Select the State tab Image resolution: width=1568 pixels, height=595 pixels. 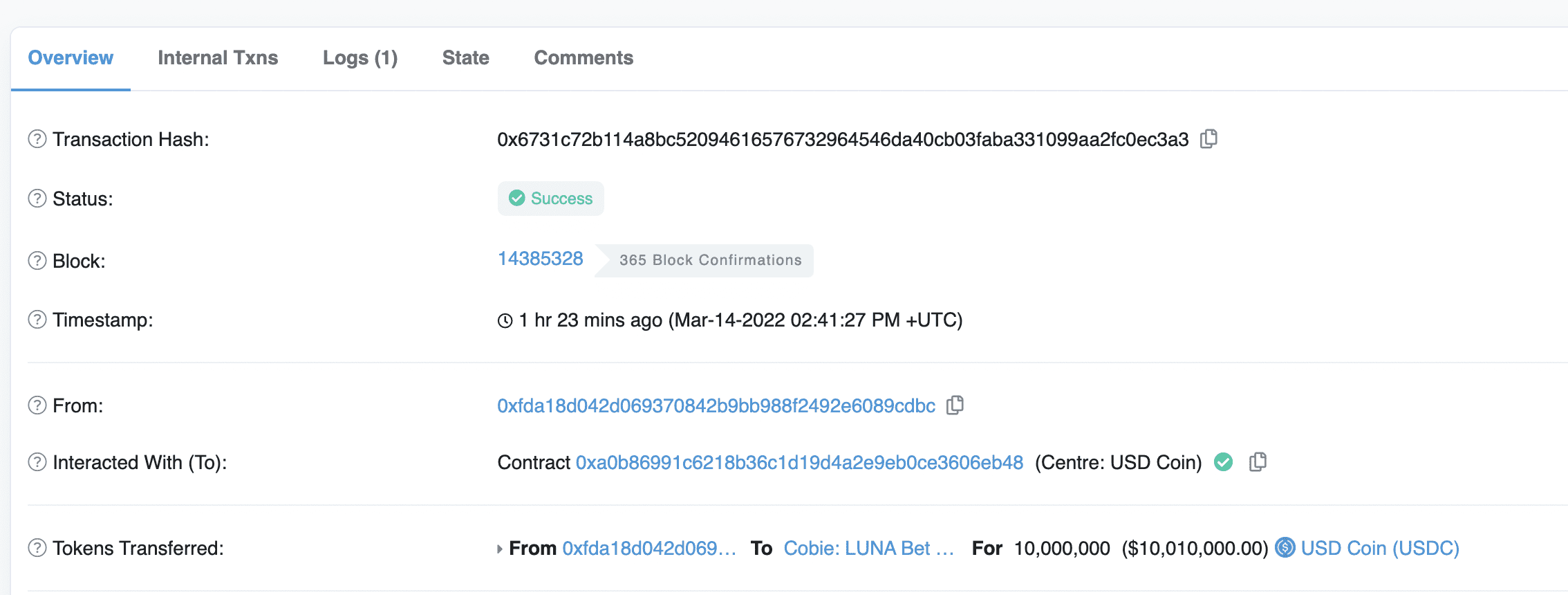tap(466, 58)
